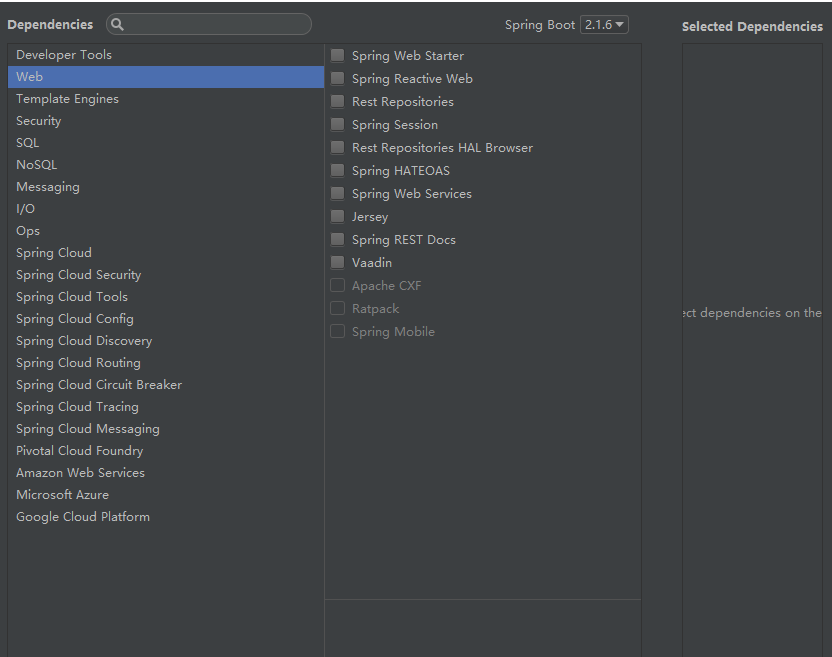Check the Jersey checkbox
The image size is (832, 657).
(337, 217)
